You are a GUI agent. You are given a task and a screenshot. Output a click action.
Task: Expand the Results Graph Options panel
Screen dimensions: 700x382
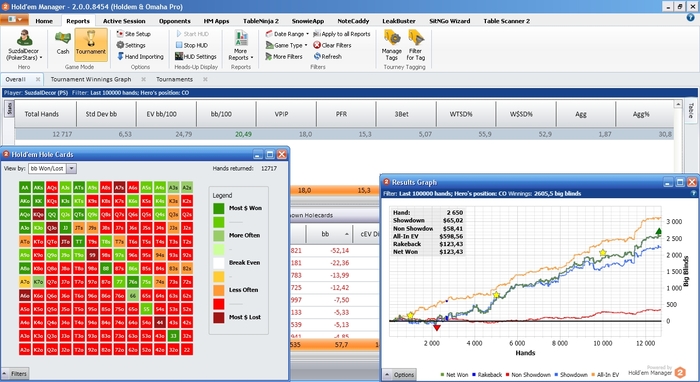coord(399,374)
